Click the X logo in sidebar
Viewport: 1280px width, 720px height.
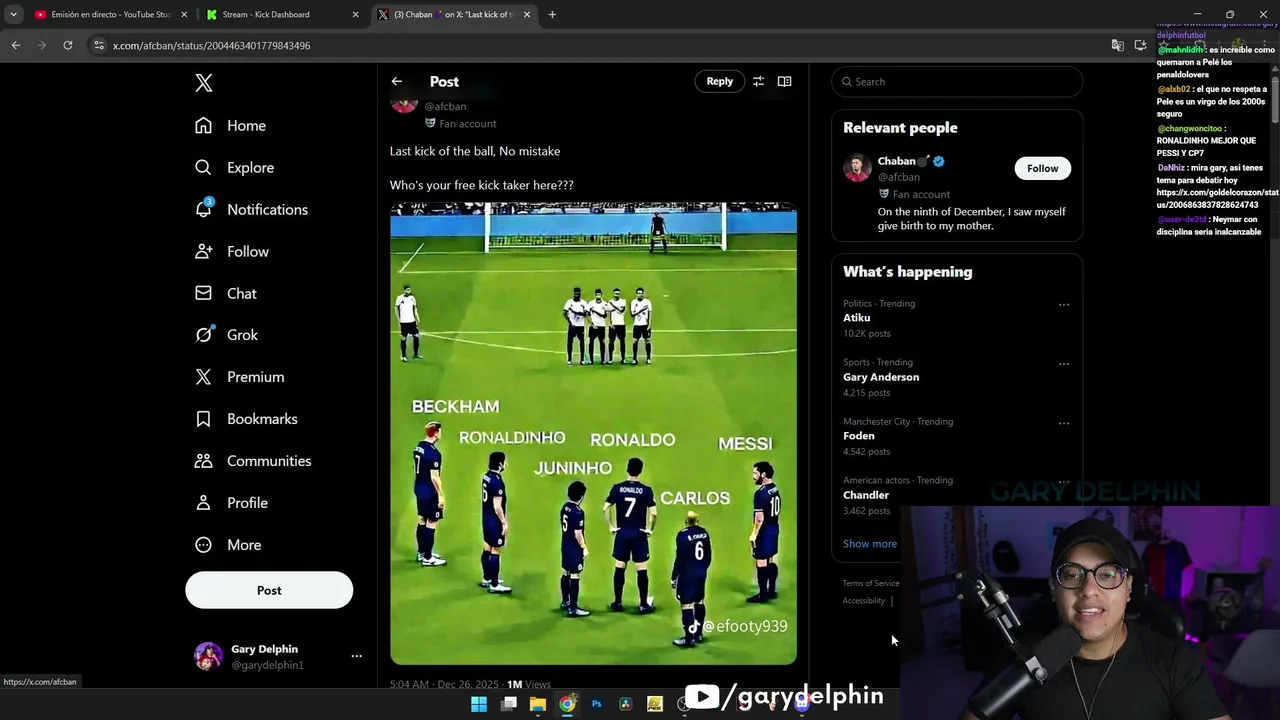[x=204, y=83]
